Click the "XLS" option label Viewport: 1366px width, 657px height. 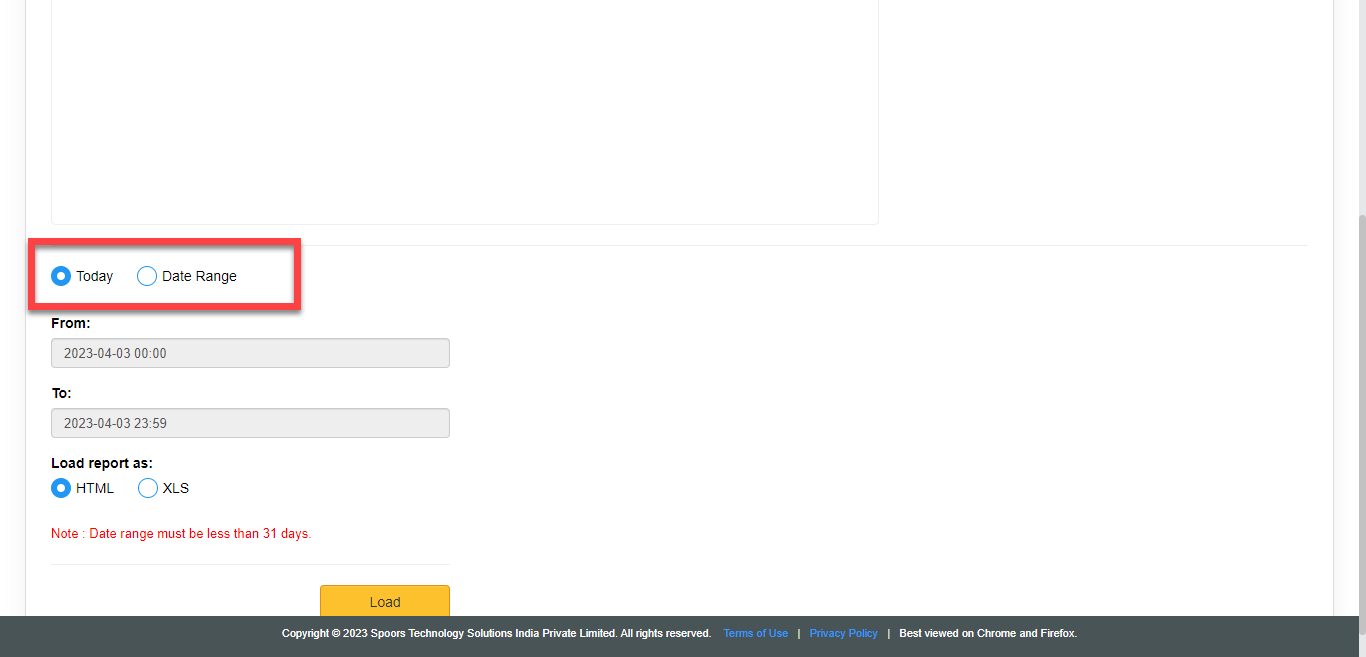tap(176, 488)
